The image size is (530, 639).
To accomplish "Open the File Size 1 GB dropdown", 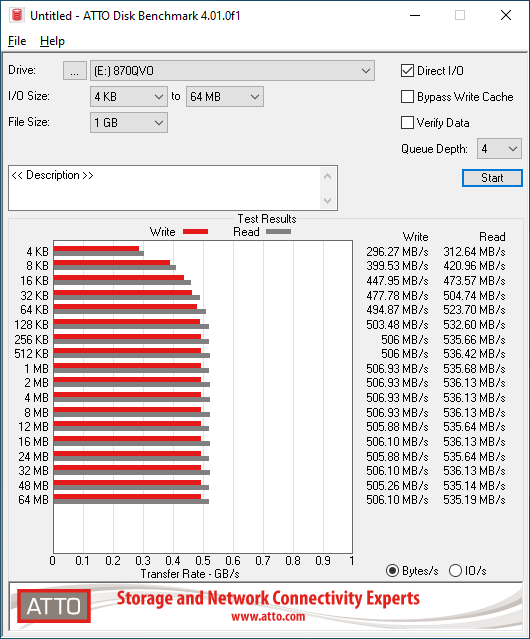I will point(129,123).
